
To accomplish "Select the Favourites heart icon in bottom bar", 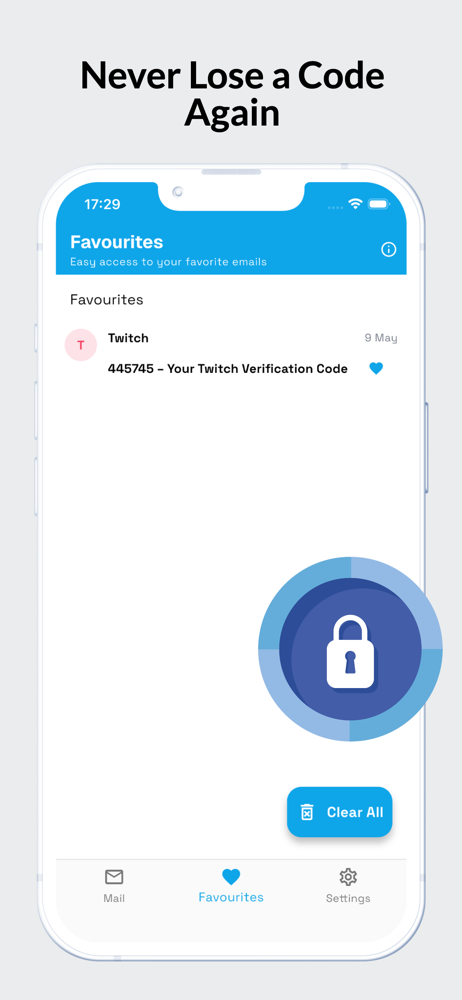I will [x=231, y=877].
